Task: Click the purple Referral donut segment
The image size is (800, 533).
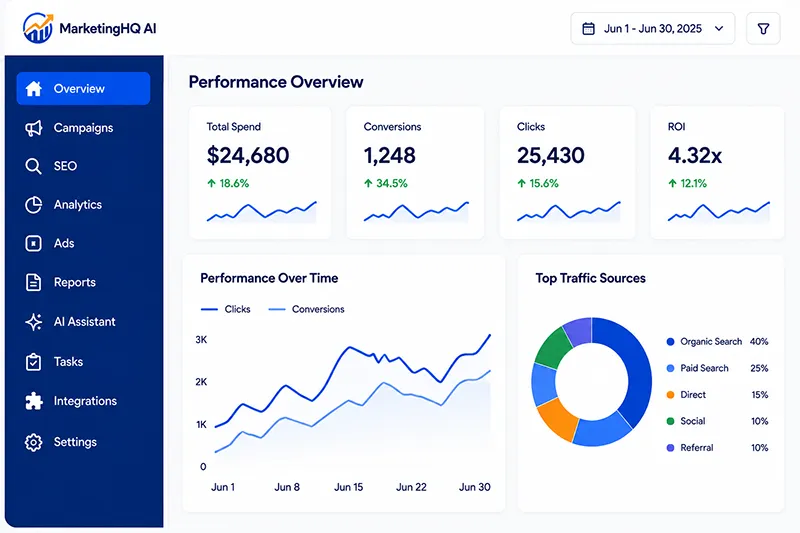Action: point(579,330)
